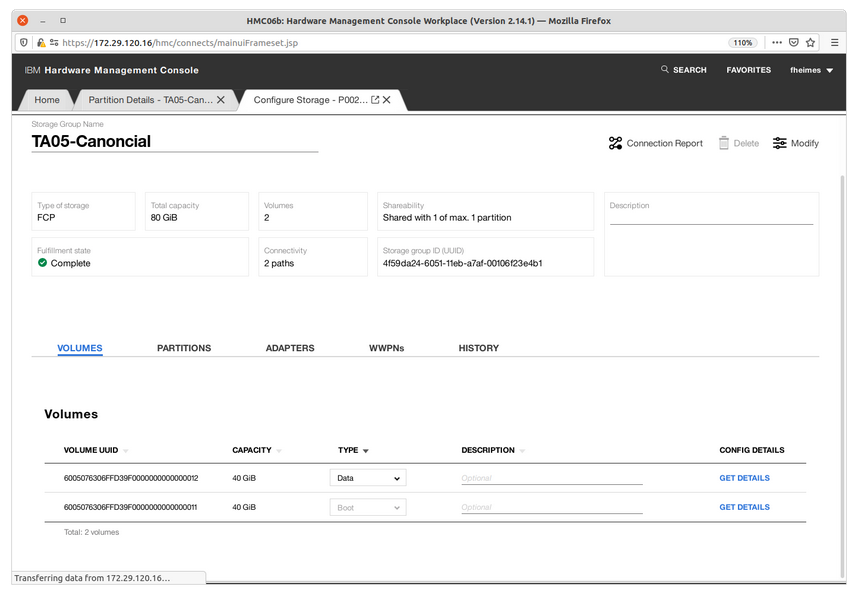Bookmark this page with the star icon

click(x=811, y=43)
